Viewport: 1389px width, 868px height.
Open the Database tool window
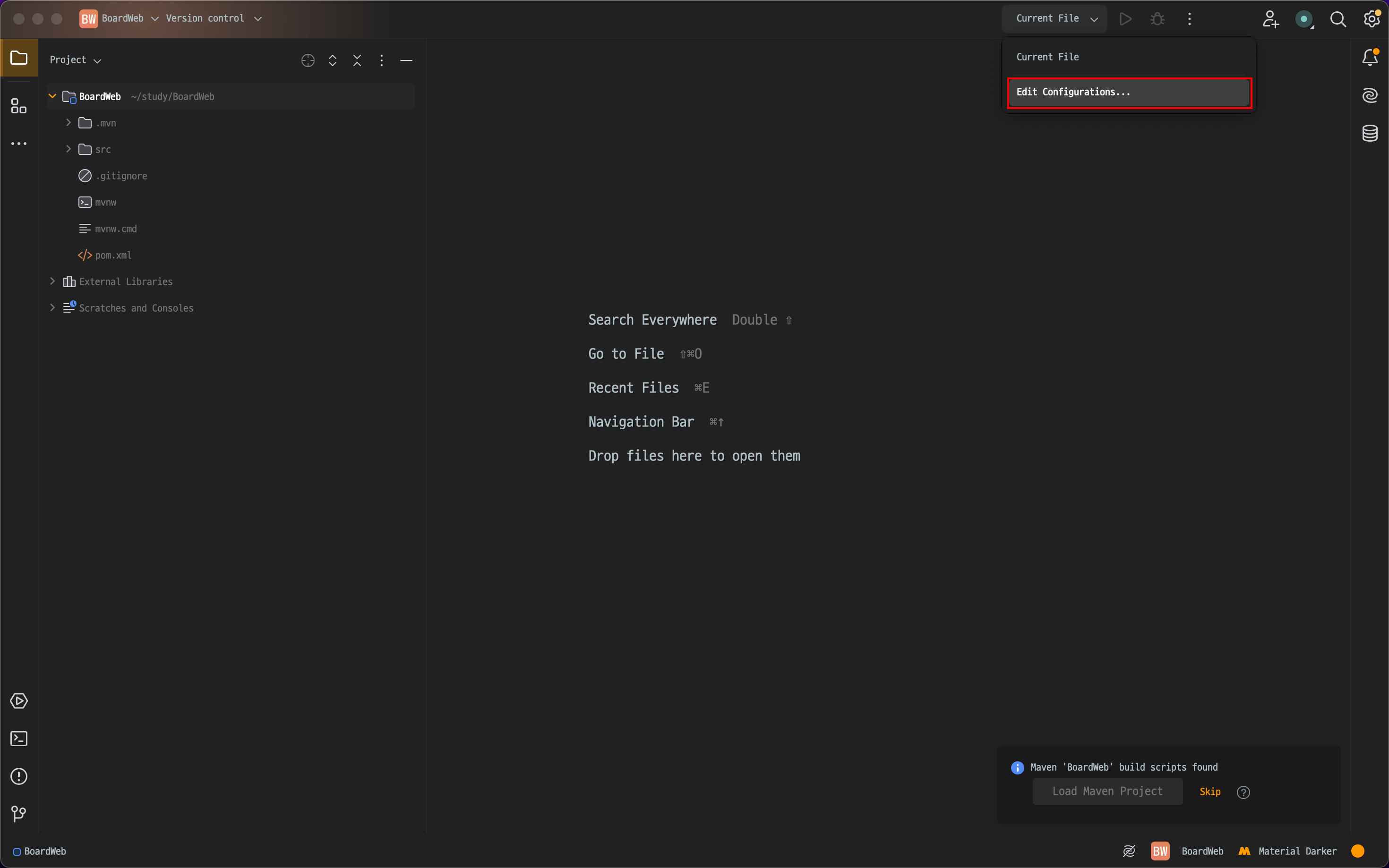1370,133
